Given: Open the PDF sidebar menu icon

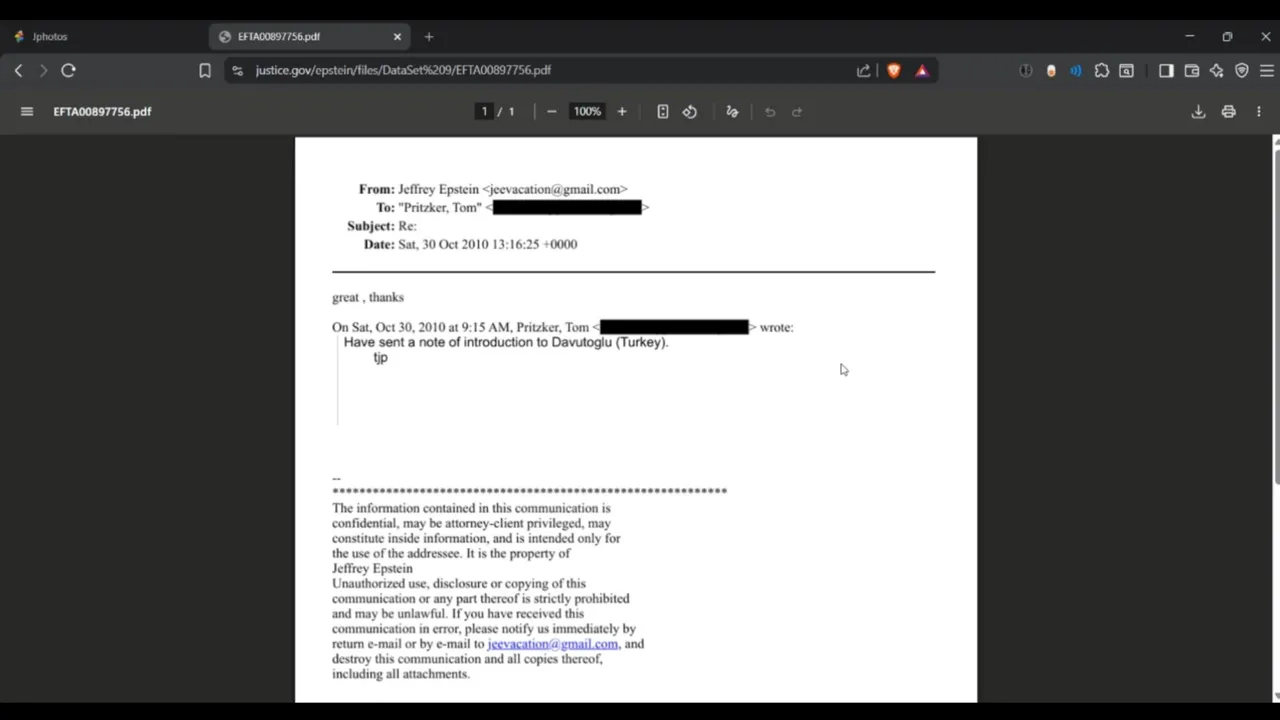Looking at the screenshot, I should click(27, 111).
